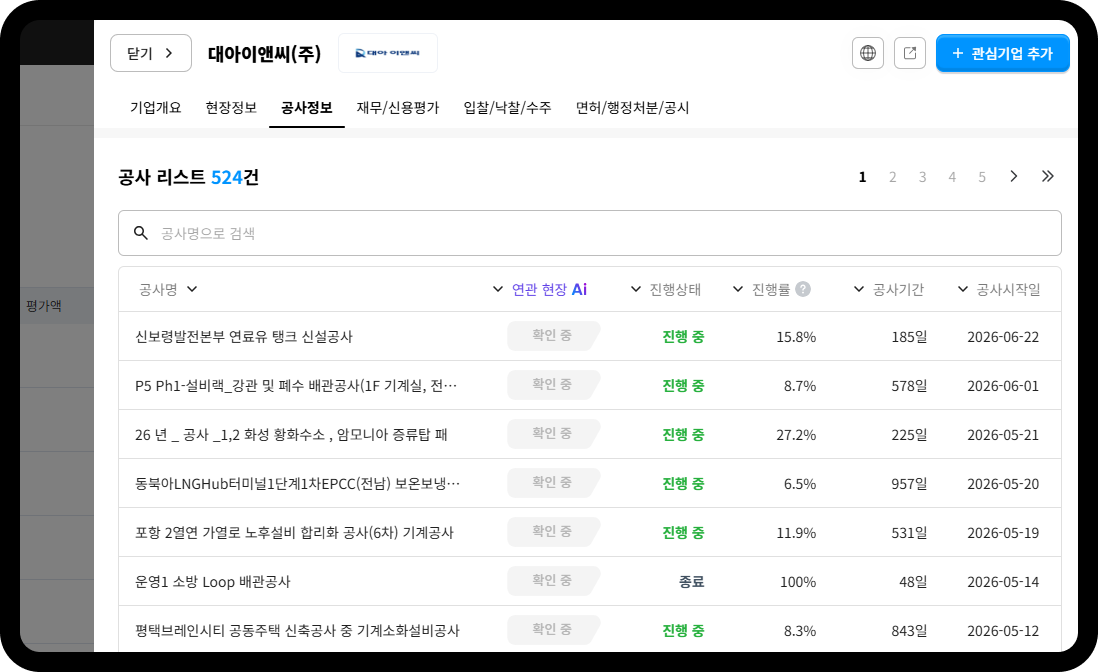Click the 닫기 close panel button
The height and width of the screenshot is (672, 1098).
click(x=151, y=53)
